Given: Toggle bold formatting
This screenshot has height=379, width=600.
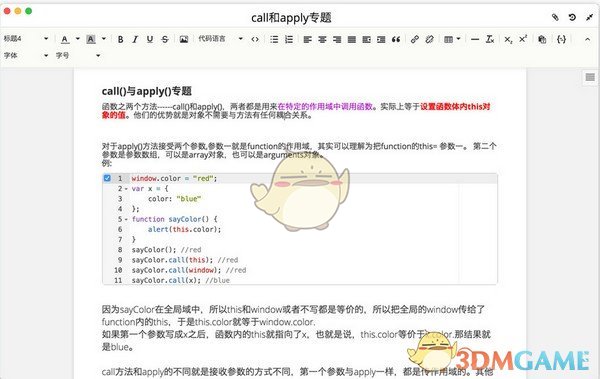Looking at the screenshot, I should 121,39.
